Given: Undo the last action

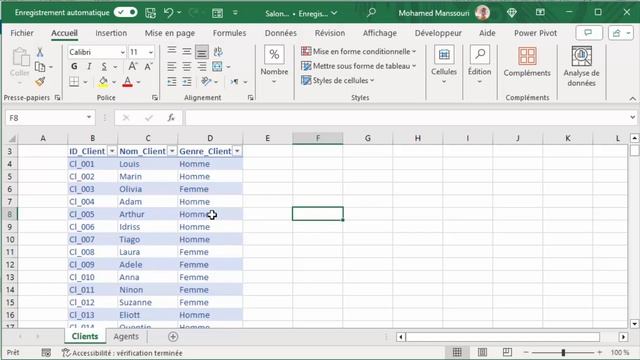Looking at the screenshot, I should (169, 13).
